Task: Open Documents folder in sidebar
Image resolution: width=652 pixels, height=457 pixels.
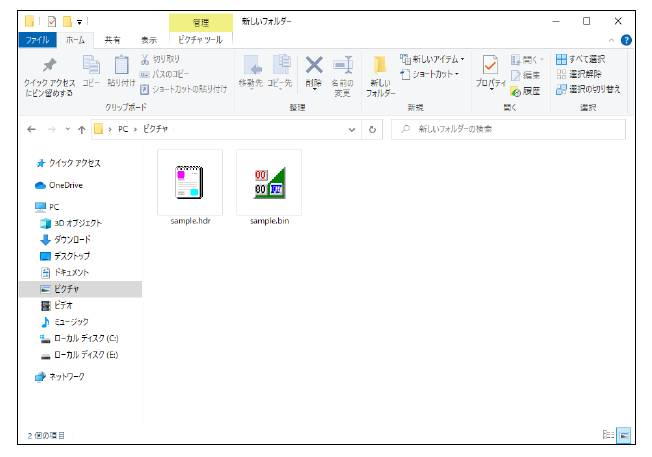Action: click(65, 273)
